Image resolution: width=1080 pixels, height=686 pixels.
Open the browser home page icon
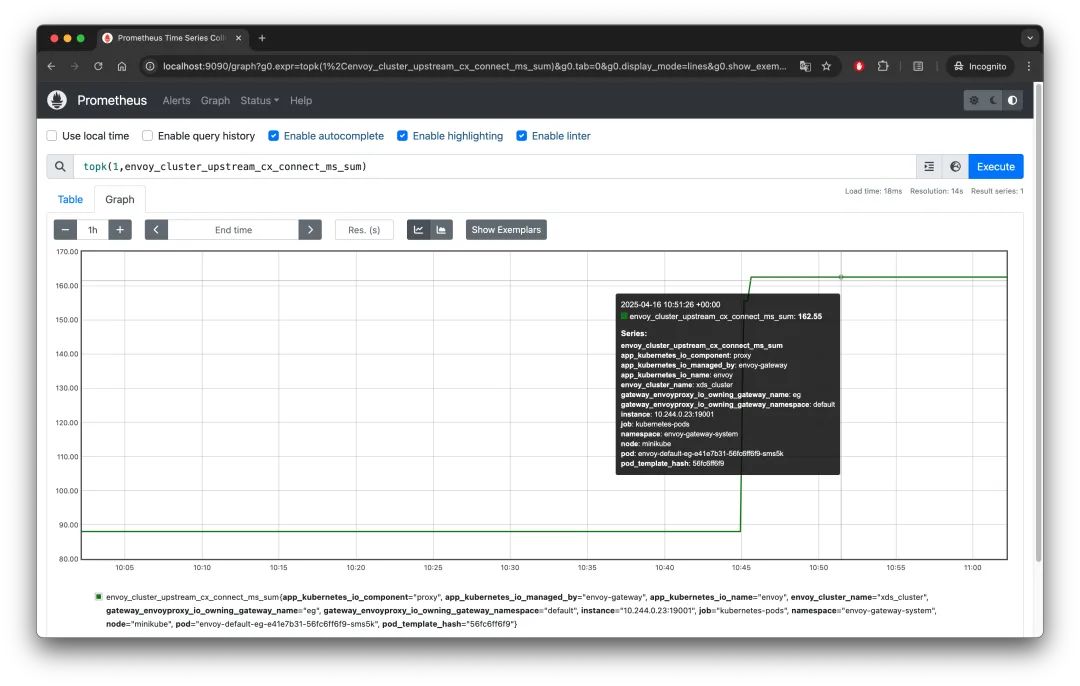coord(122,66)
